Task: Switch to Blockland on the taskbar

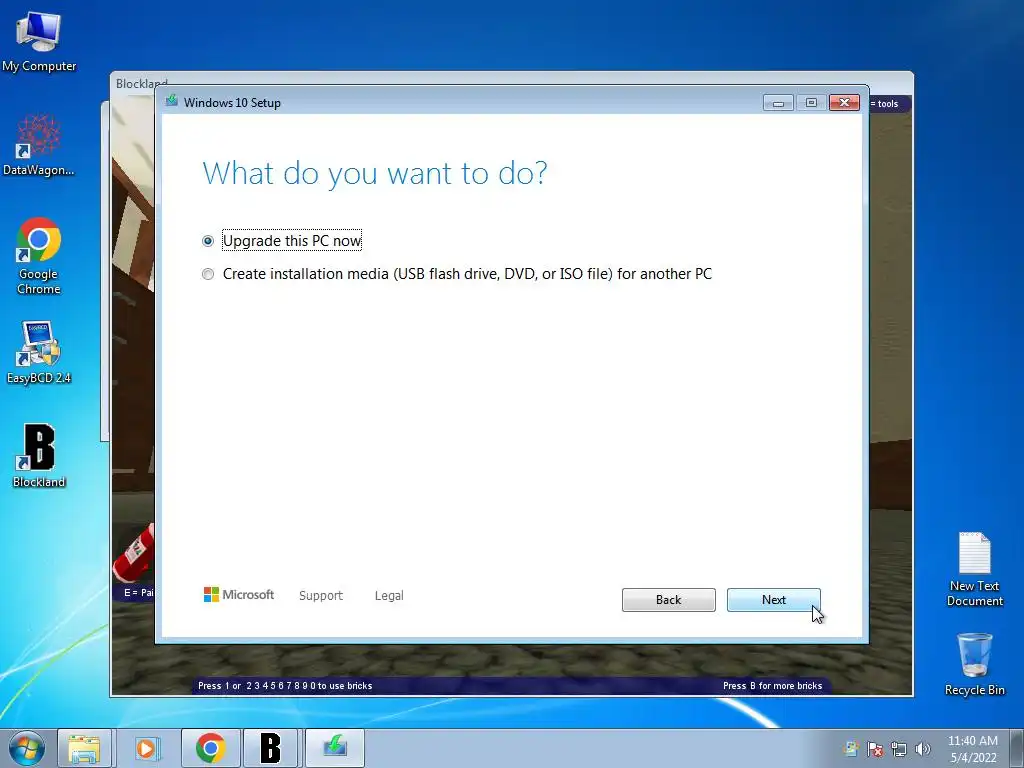Action: pyautogui.click(x=271, y=748)
